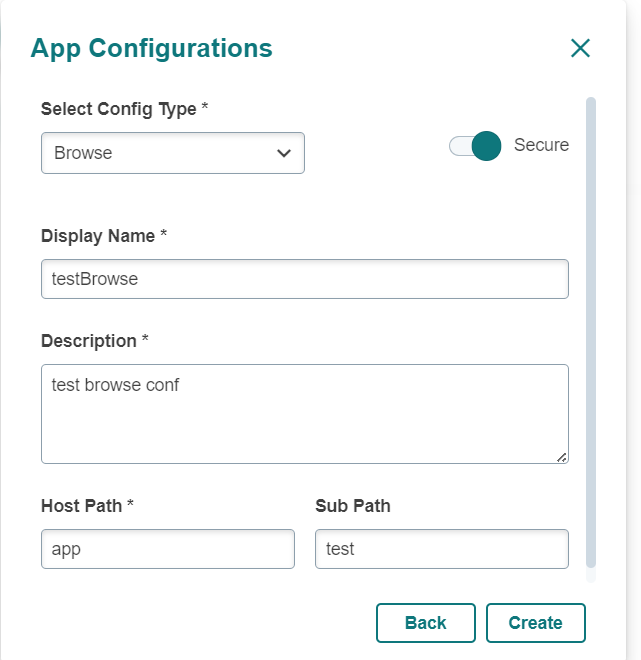641x660 pixels.
Task: Click inside the Description text area
Action: coord(304,413)
